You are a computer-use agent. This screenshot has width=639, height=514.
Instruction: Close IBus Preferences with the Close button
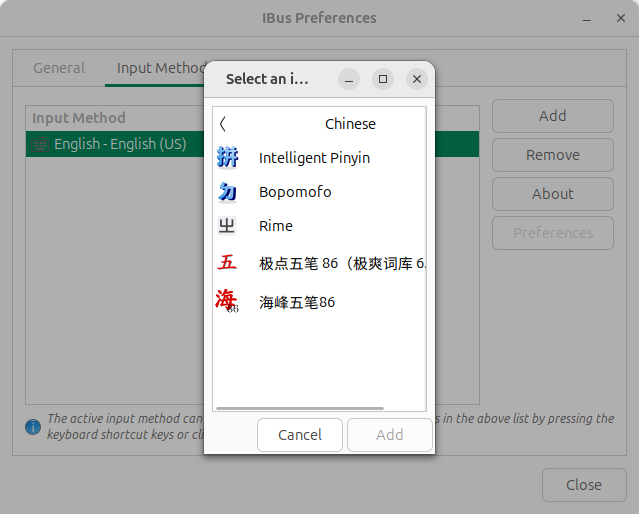pyautogui.click(x=584, y=485)
